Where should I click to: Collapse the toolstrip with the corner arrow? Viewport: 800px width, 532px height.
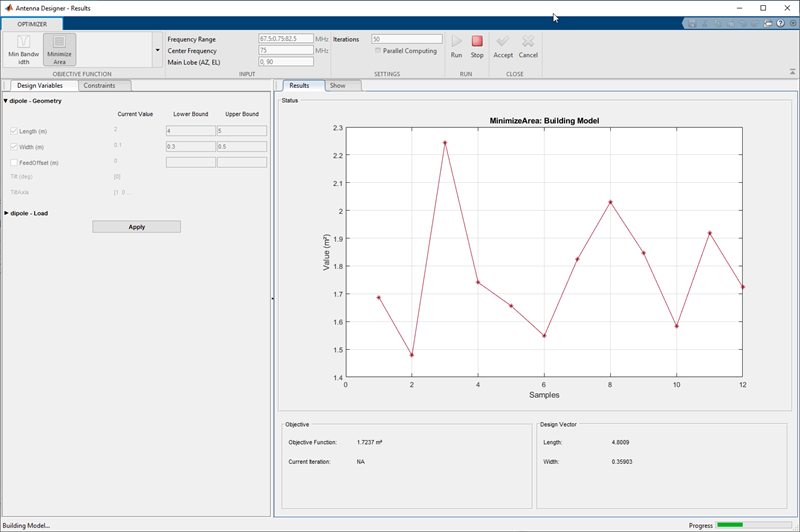(792, 72)
